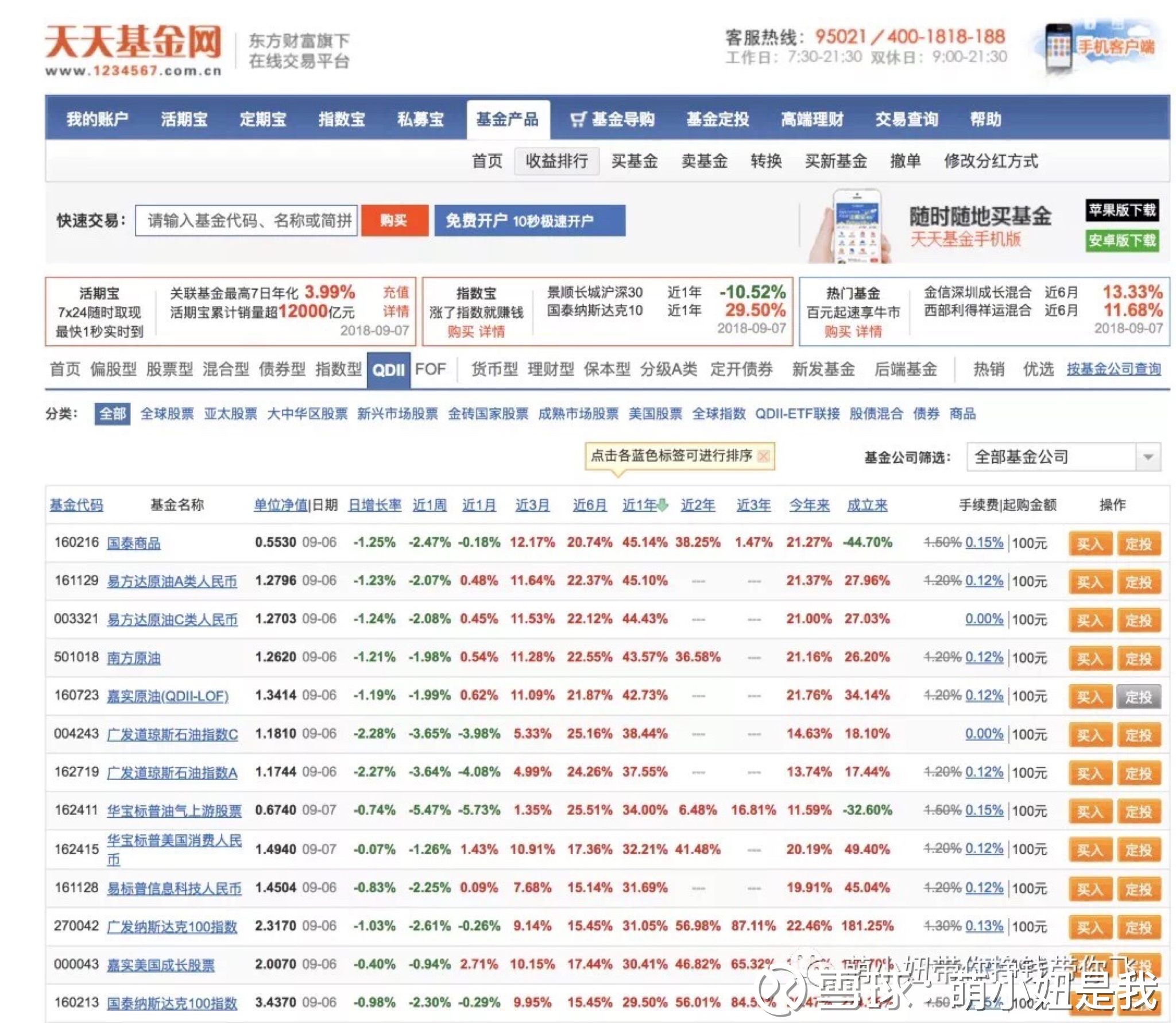The image size is (1176, 1023).
Task: Open 南方原油 fund link
Action: pyautogui.click(x=134, y=658)
